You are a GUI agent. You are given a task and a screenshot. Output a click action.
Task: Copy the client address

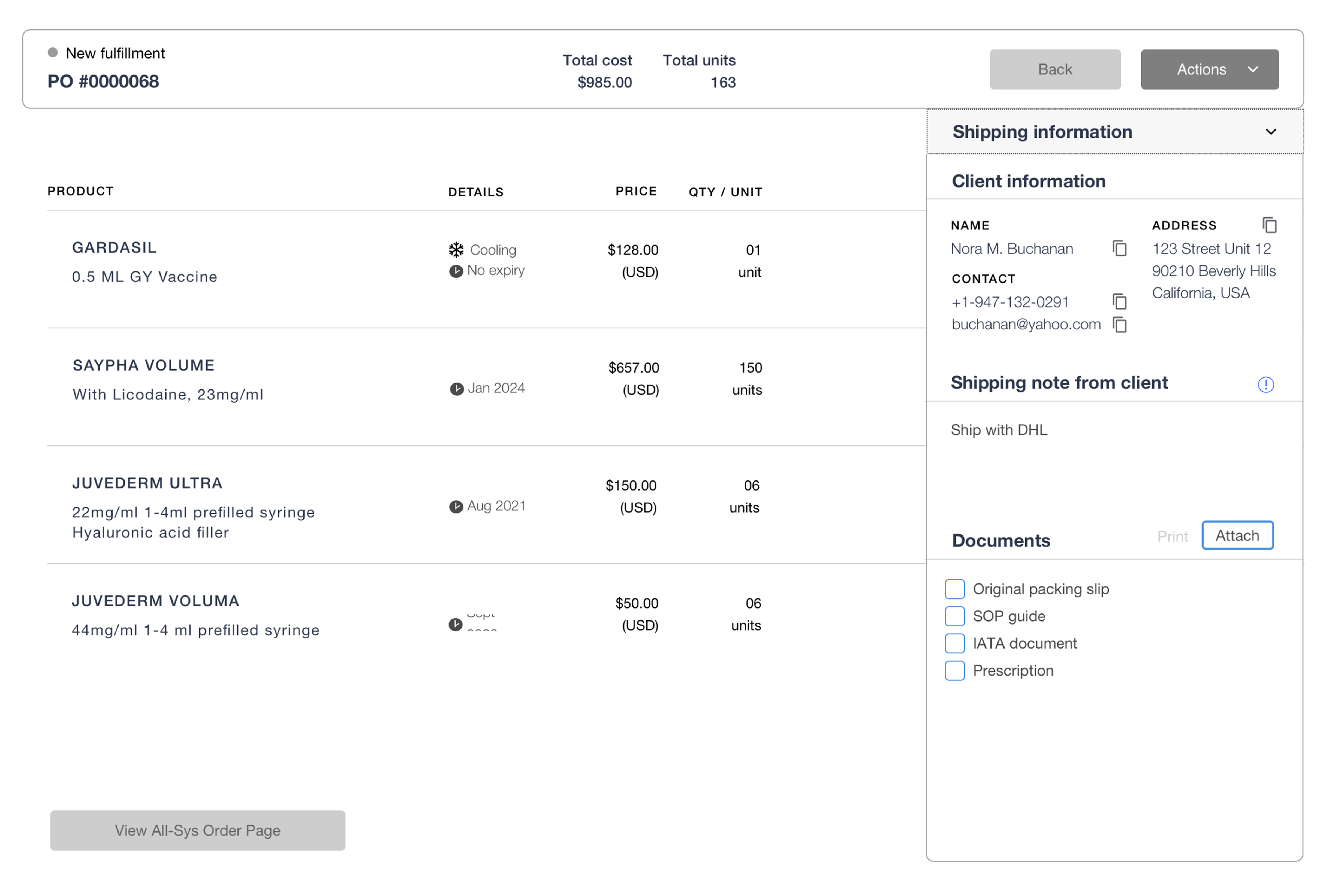click(x=1270, y=225)
